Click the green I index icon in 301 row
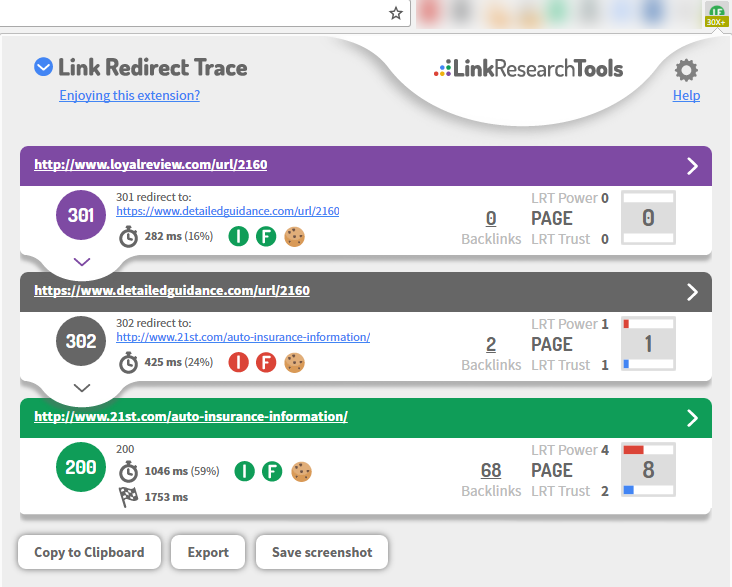 [x=239, y=236]
